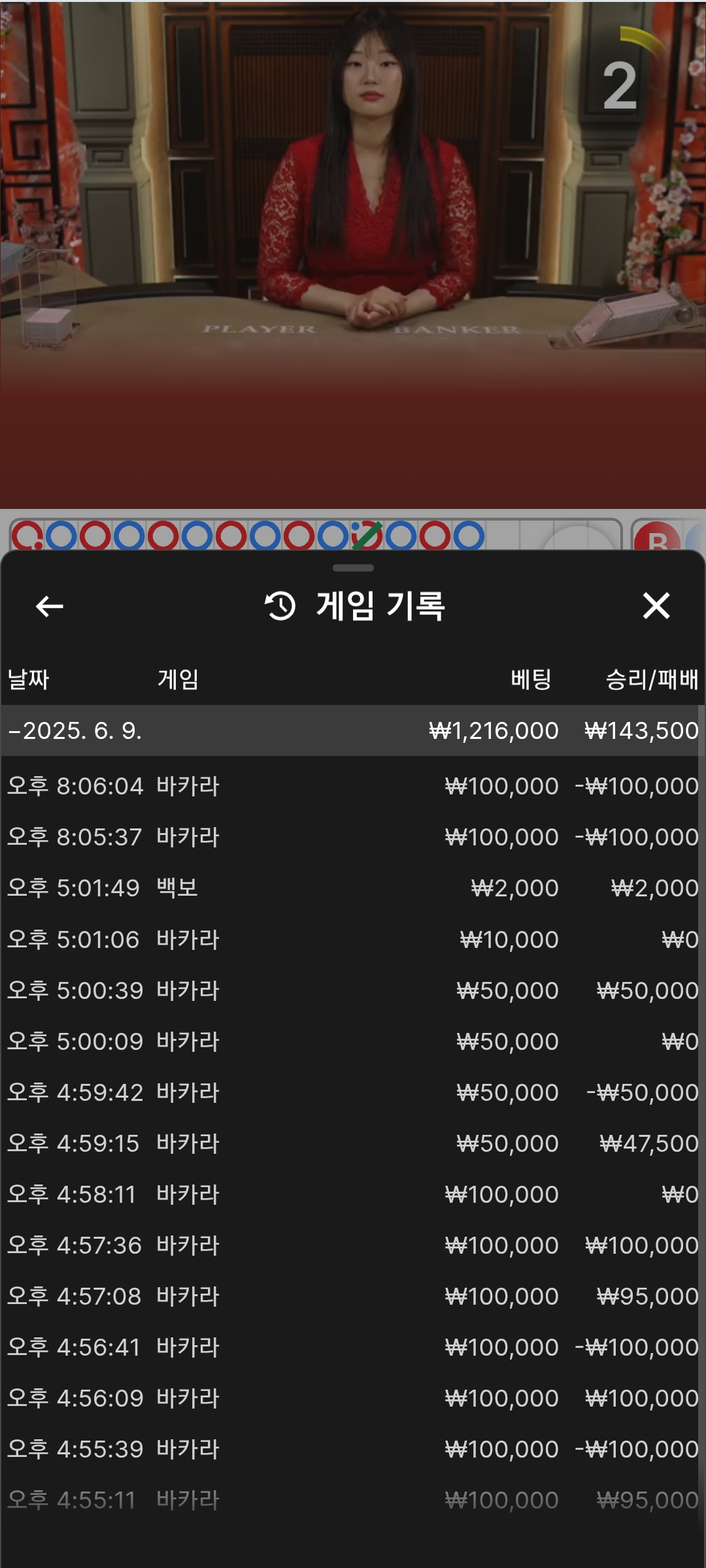Open the 오후 4:56:41 record timestamp
The image size is (706, 1568).
pos(74,1347)
